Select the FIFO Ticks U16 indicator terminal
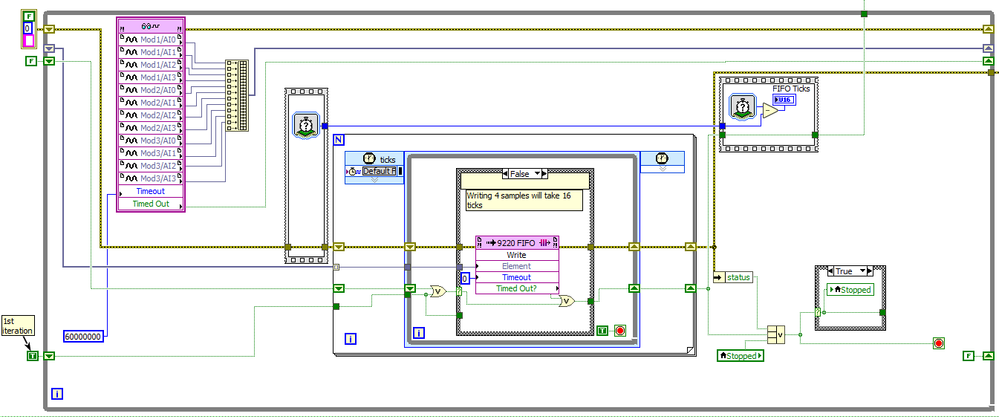Screen dimensions: 999x417 tap(784, 101)
